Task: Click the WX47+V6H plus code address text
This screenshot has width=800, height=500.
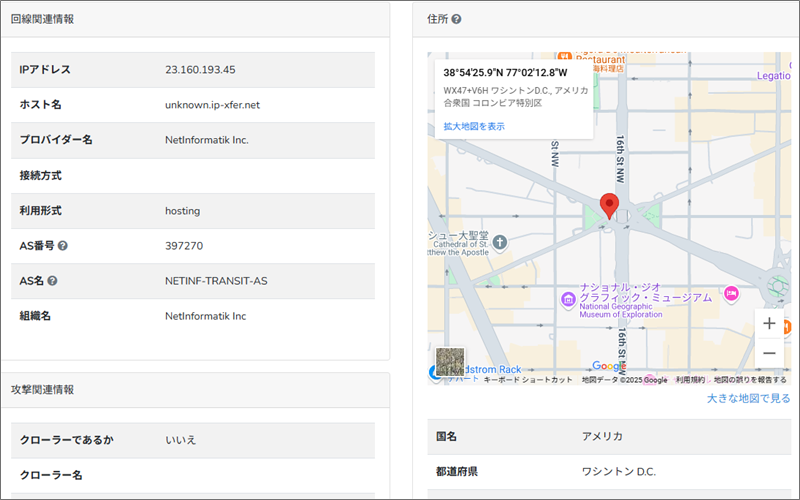Action: point(515,96)
